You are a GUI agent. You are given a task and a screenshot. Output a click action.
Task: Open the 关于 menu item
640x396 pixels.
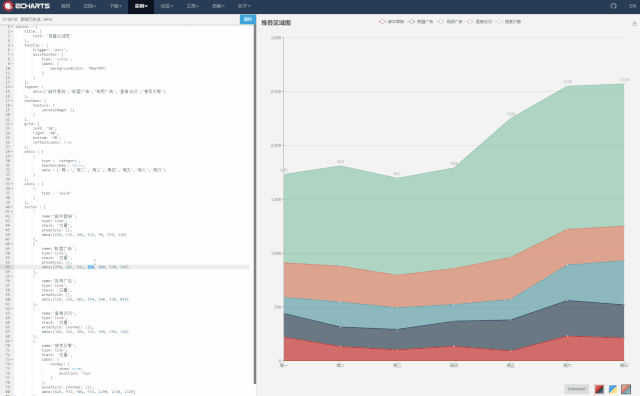[x=244, y=6]
